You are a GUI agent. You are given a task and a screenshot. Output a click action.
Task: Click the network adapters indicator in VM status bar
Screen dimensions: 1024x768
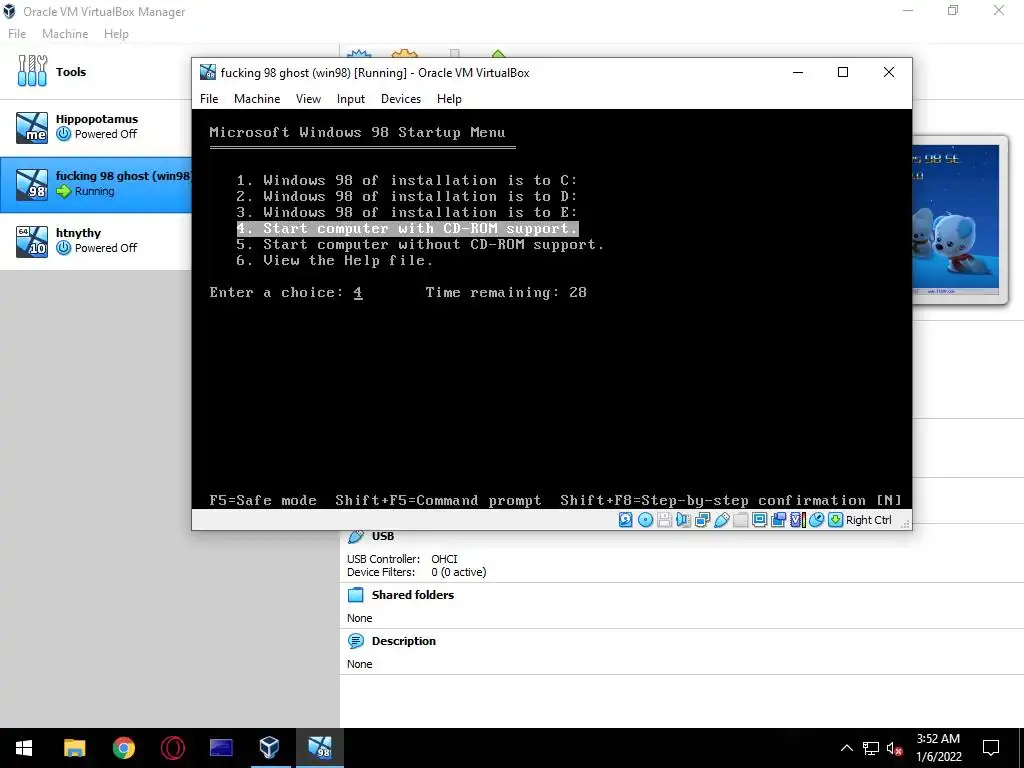pyautogui.click(x=703, y=520)
